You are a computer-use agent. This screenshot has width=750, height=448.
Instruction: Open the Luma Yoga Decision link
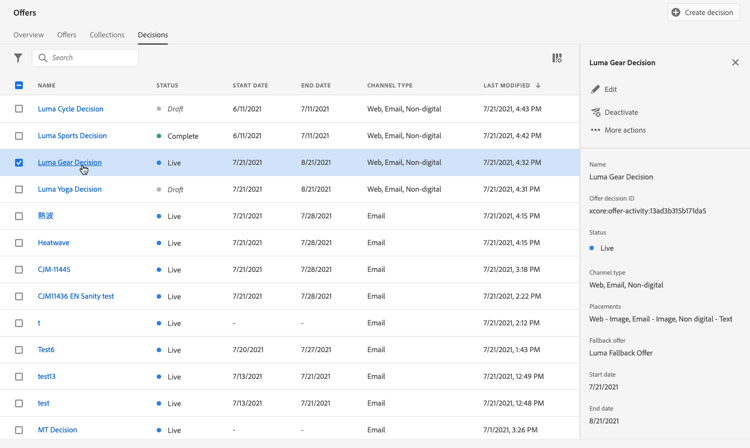pyautogui.click(x=70, y=189)
